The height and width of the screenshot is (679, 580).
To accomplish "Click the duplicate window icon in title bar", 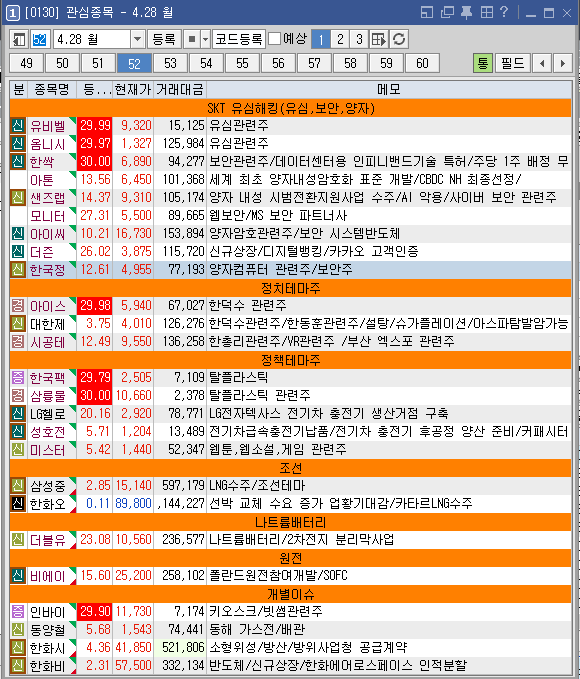I will 447,12.
